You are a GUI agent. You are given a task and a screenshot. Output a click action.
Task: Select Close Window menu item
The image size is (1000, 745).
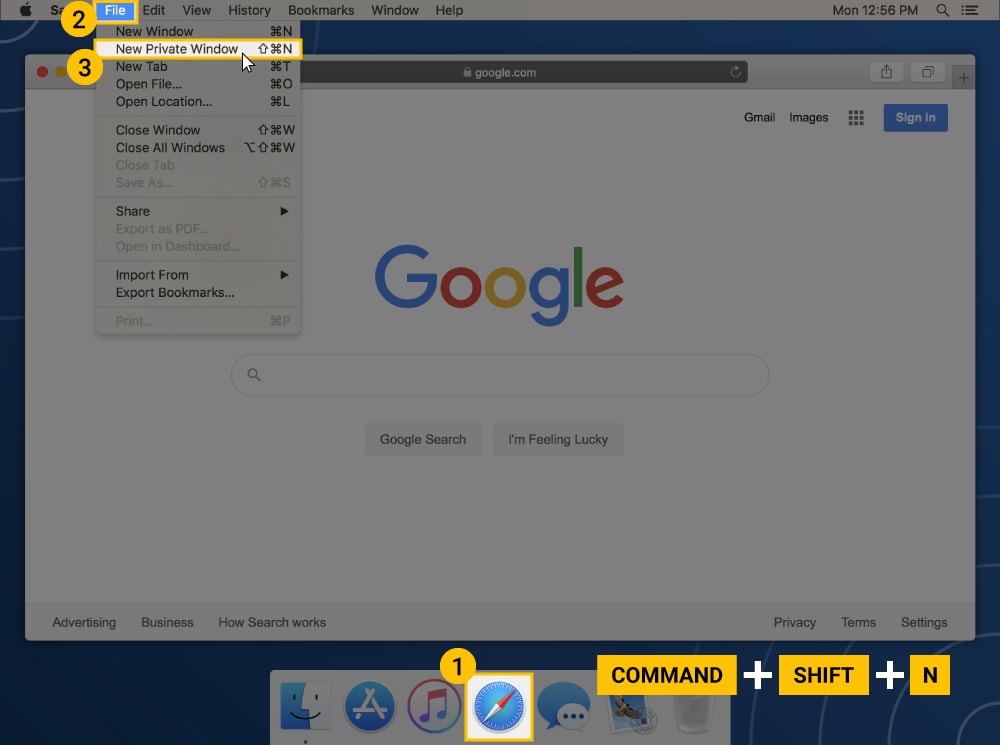pyautogui.click(x=198, y=130)
